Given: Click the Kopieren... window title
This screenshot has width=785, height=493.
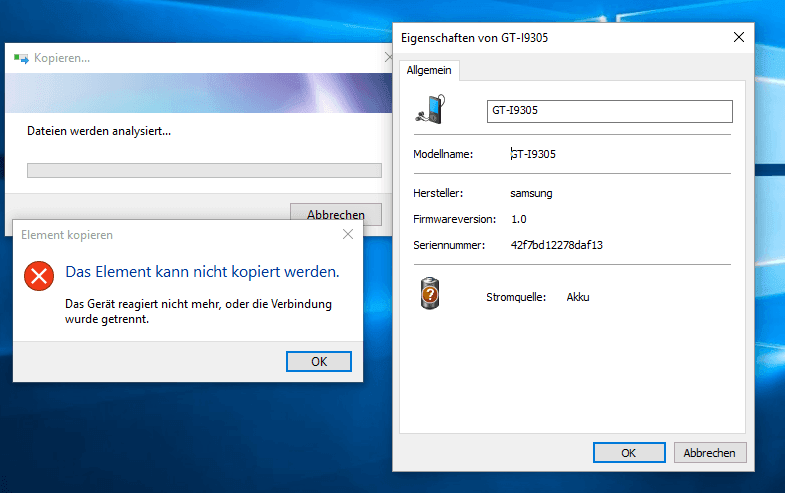Looking at the screenshot, I should 62,58.
